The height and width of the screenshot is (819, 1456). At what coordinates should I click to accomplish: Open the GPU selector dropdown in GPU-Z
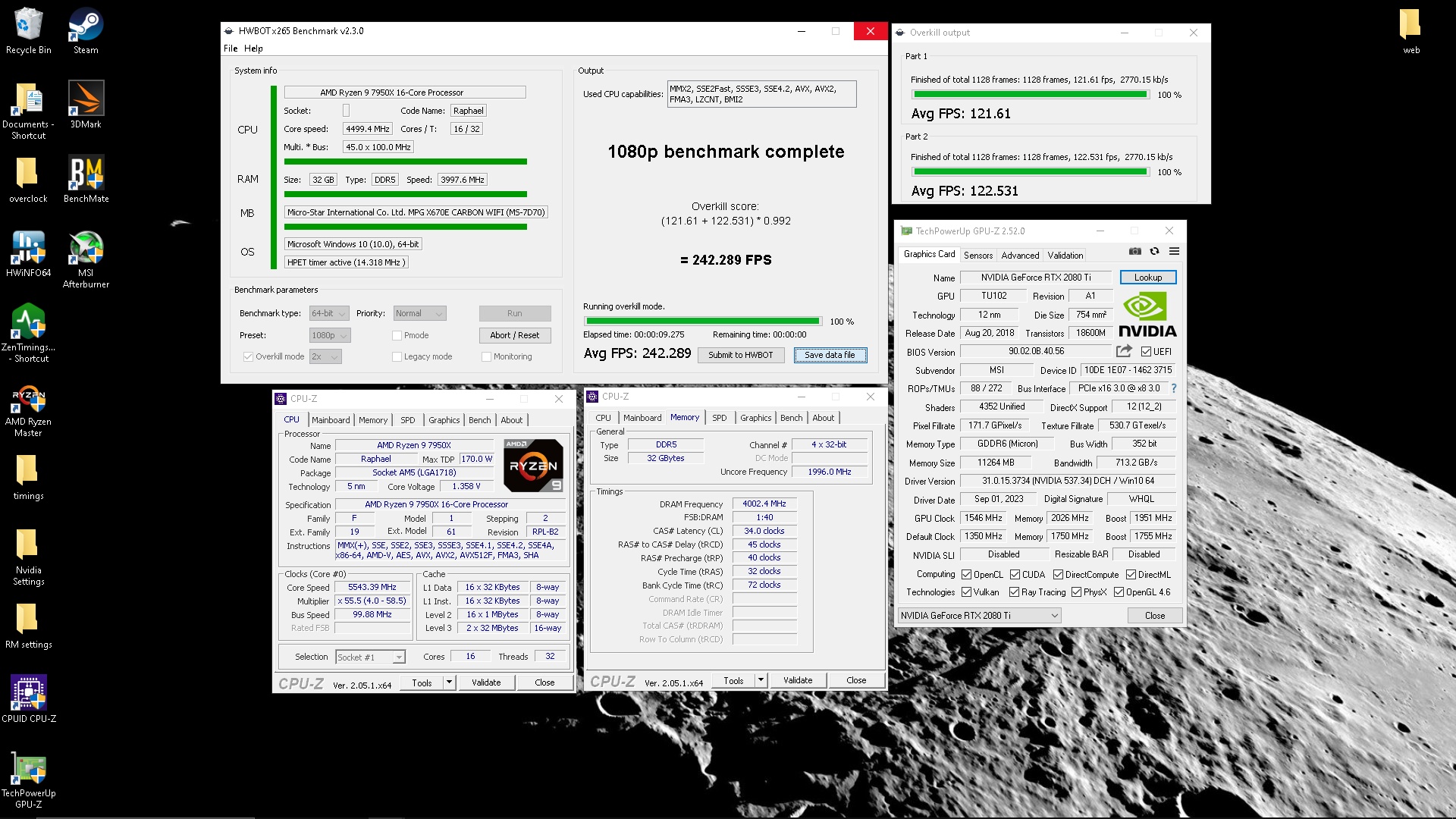[x=979, y=616]
